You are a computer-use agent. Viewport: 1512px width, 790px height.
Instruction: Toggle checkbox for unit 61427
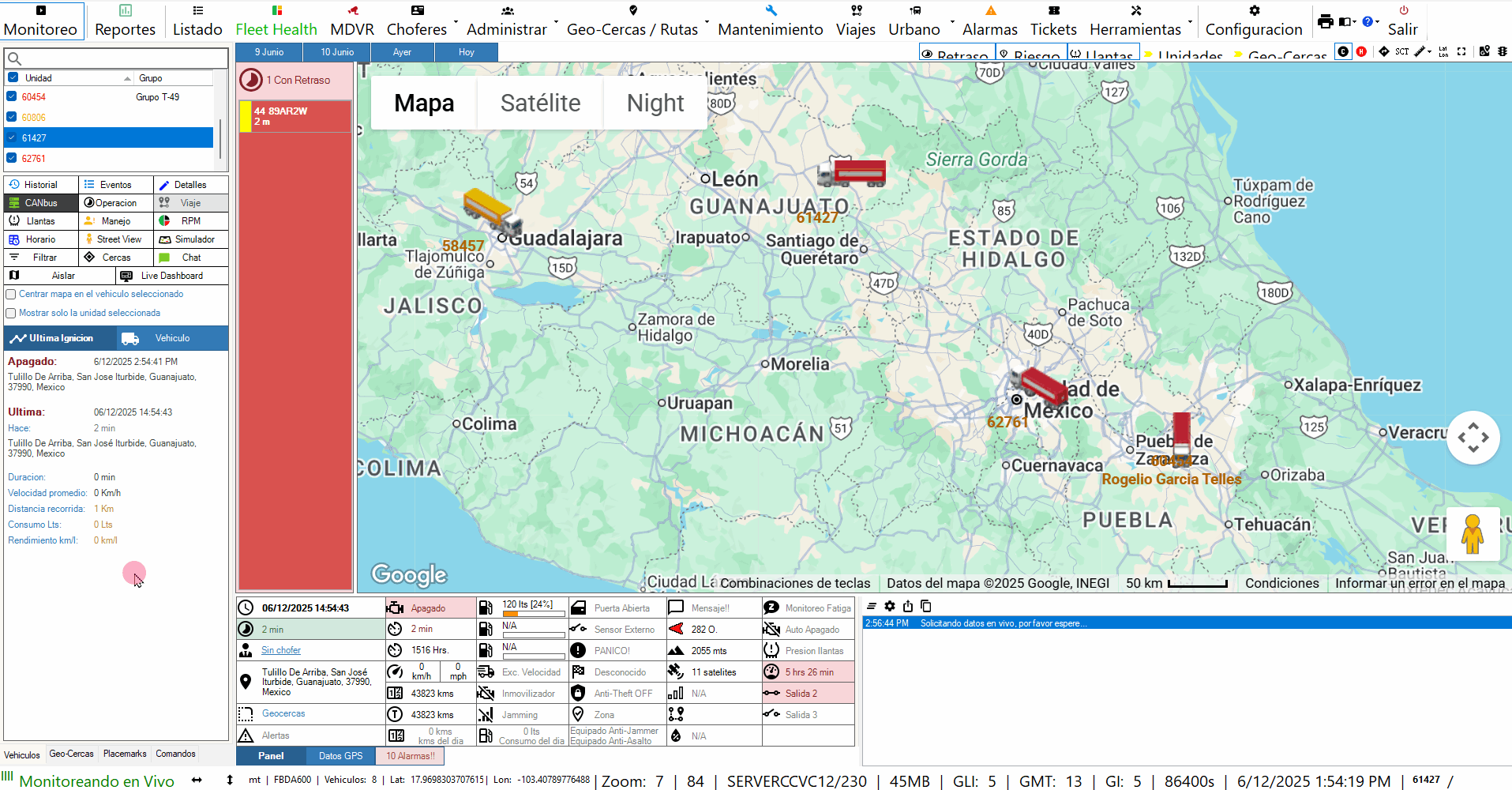pos(11,137)
